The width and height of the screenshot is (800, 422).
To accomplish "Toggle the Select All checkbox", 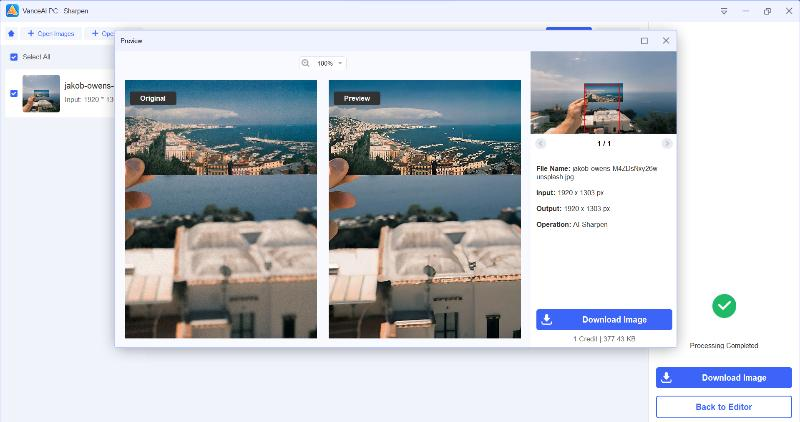I will [13, 57].
